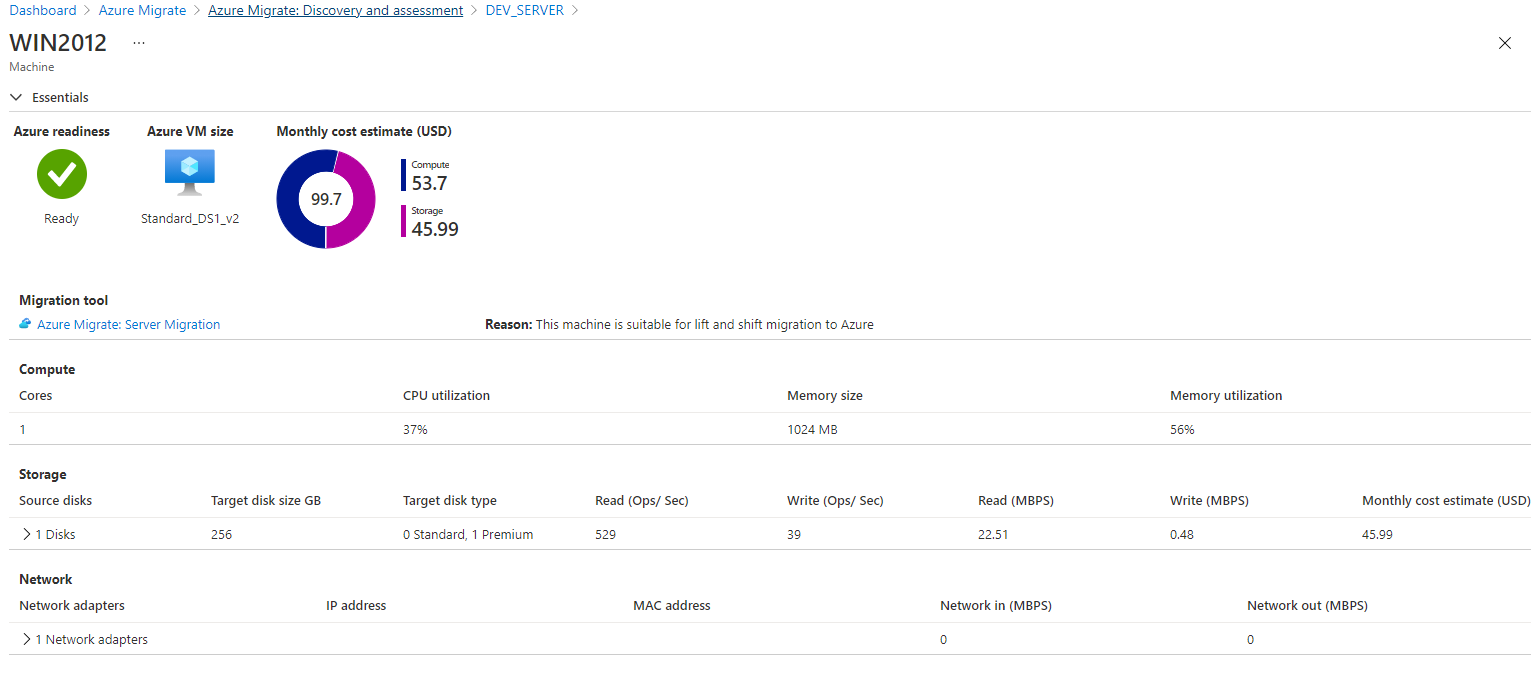Go to Azure Migrate breadcrumb

pos(142,10)
